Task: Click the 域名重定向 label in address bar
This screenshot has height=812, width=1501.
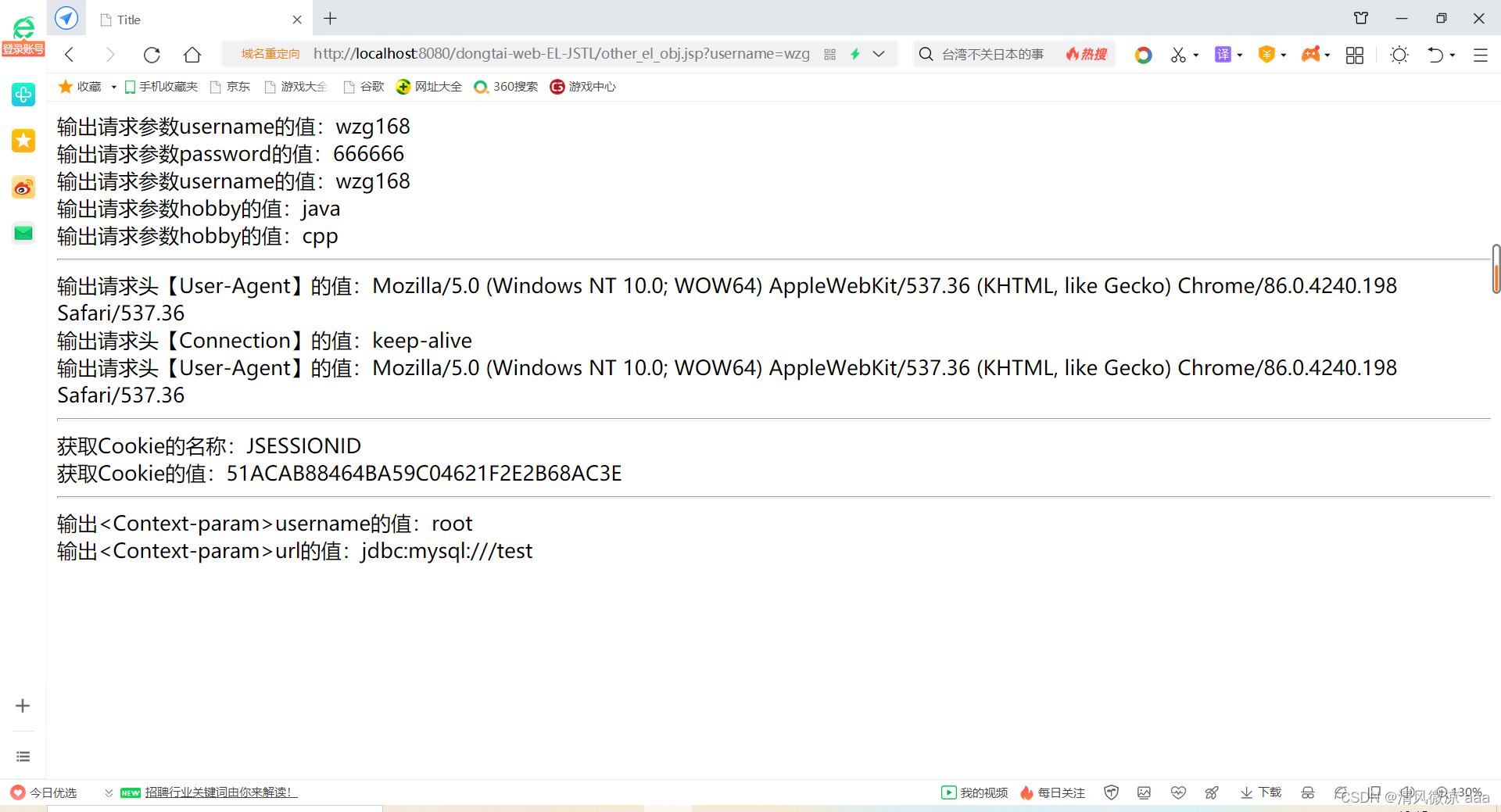Action: (x=270, y=54)
